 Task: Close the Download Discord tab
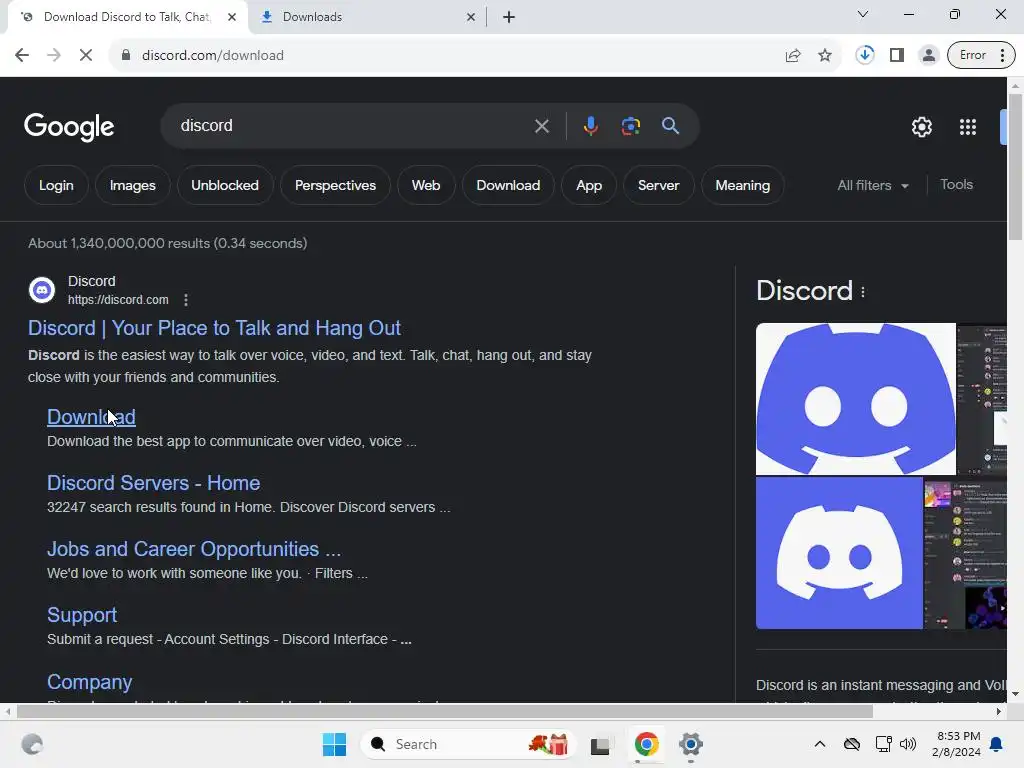232,17
